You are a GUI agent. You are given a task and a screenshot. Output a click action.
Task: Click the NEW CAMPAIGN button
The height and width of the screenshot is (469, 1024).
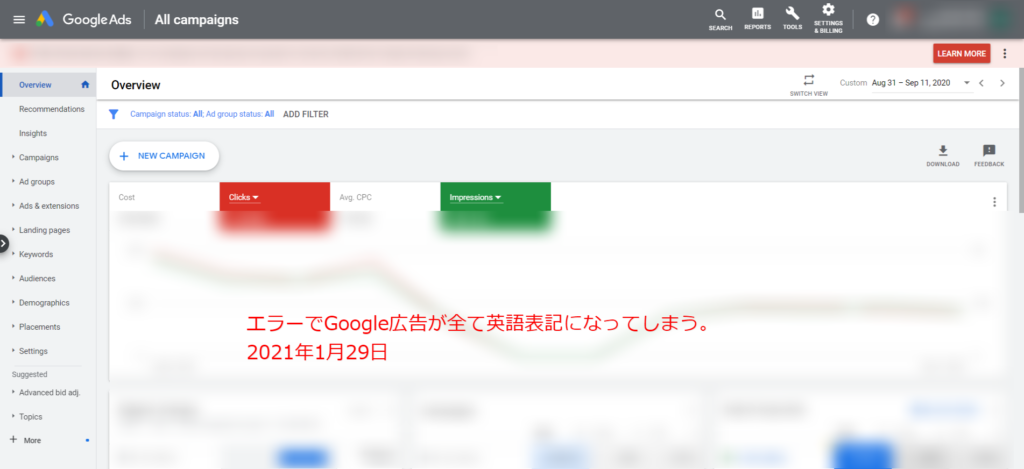163,156
